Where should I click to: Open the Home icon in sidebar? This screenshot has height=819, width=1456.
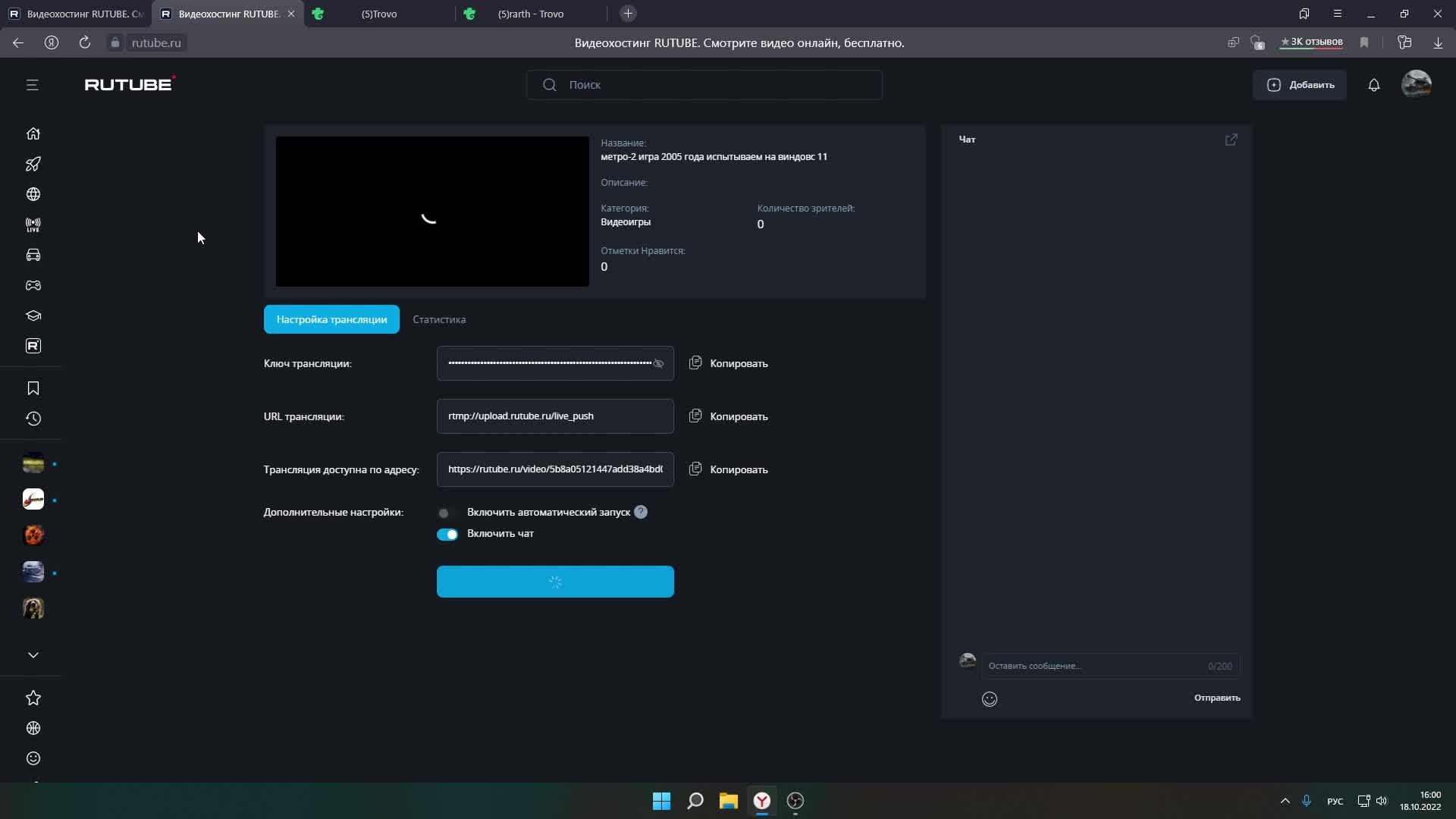pyautogui.click(x=33, y=133)
